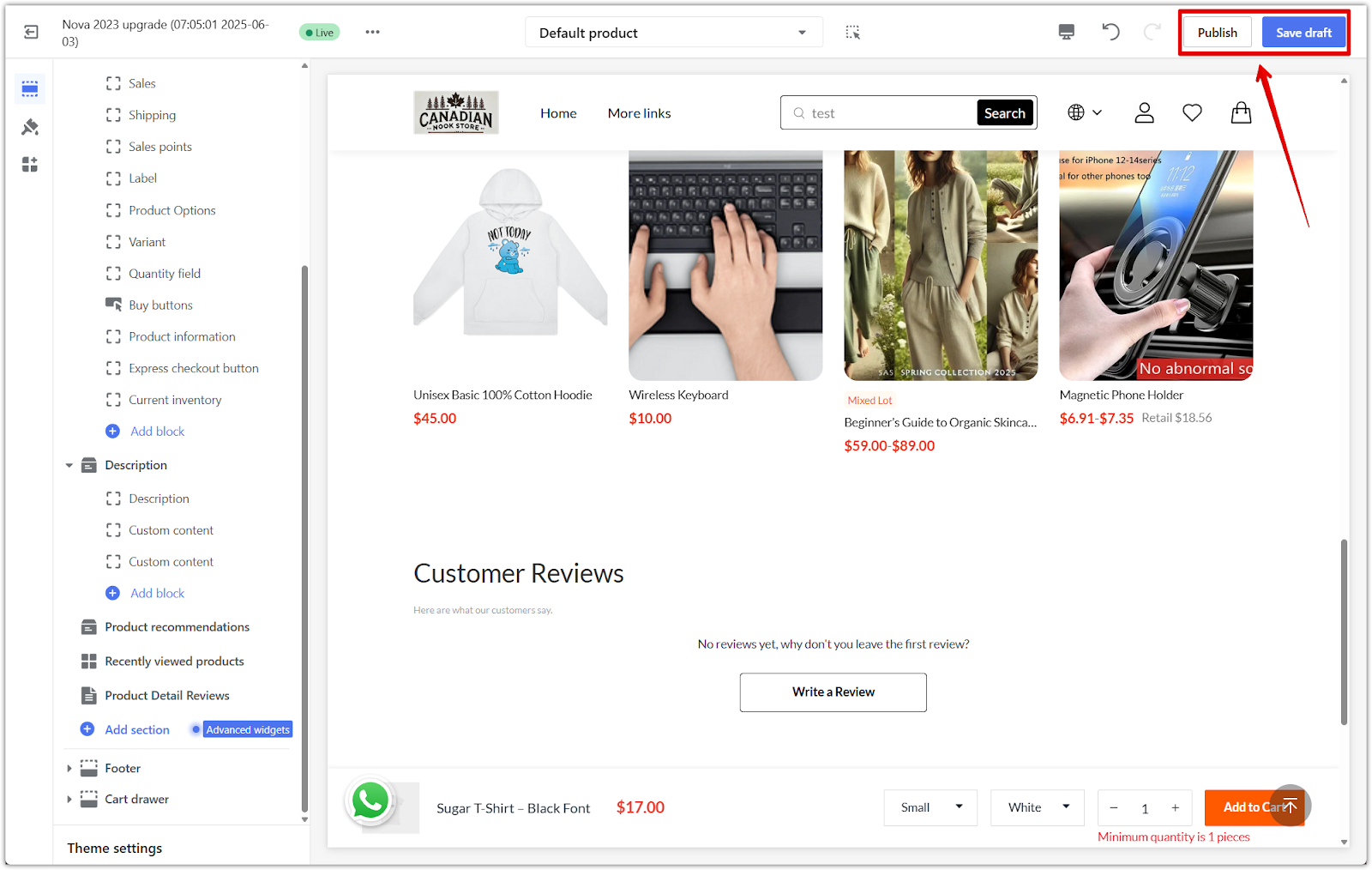The image size is (1372, 870).
Task: Select the Sales points block
Action: pos(159,147)
